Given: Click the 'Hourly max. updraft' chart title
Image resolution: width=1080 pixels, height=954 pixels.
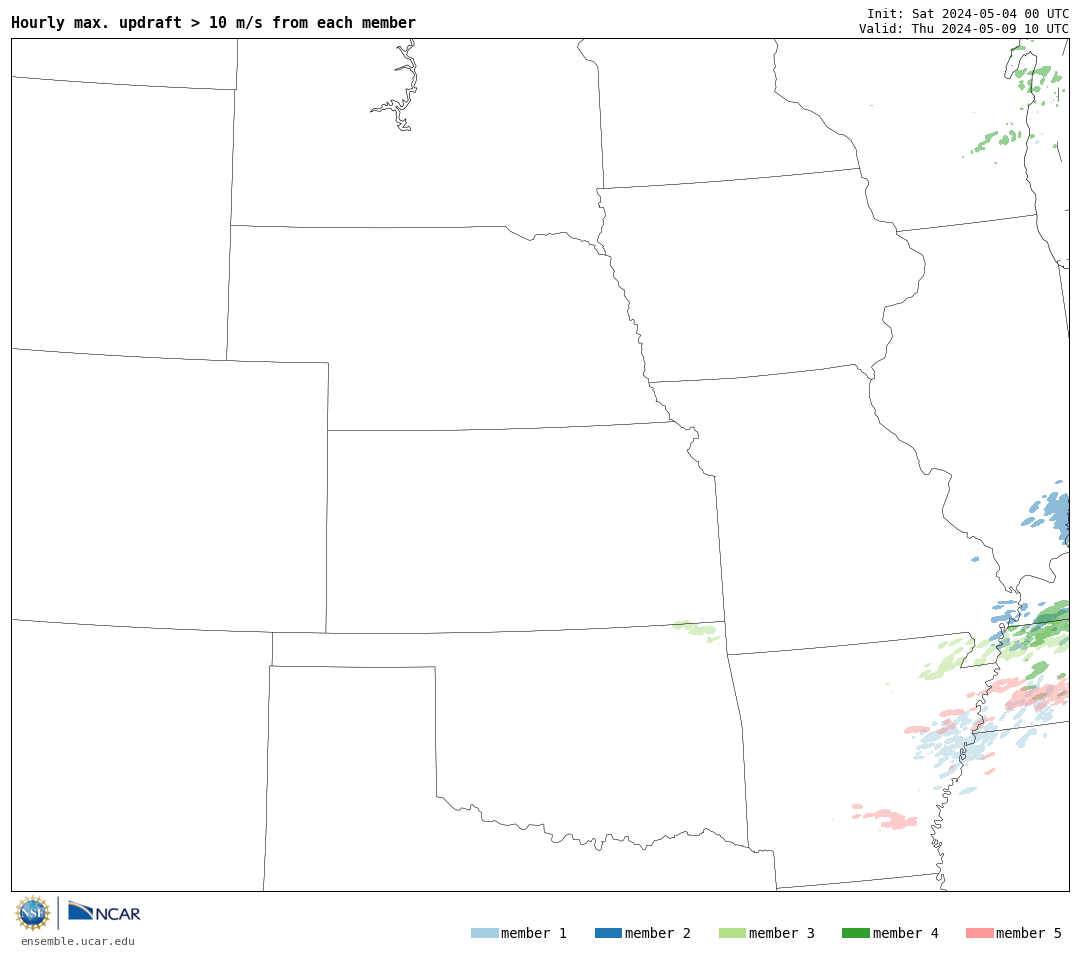Looking at the screenshot, I should click(214, 23).
